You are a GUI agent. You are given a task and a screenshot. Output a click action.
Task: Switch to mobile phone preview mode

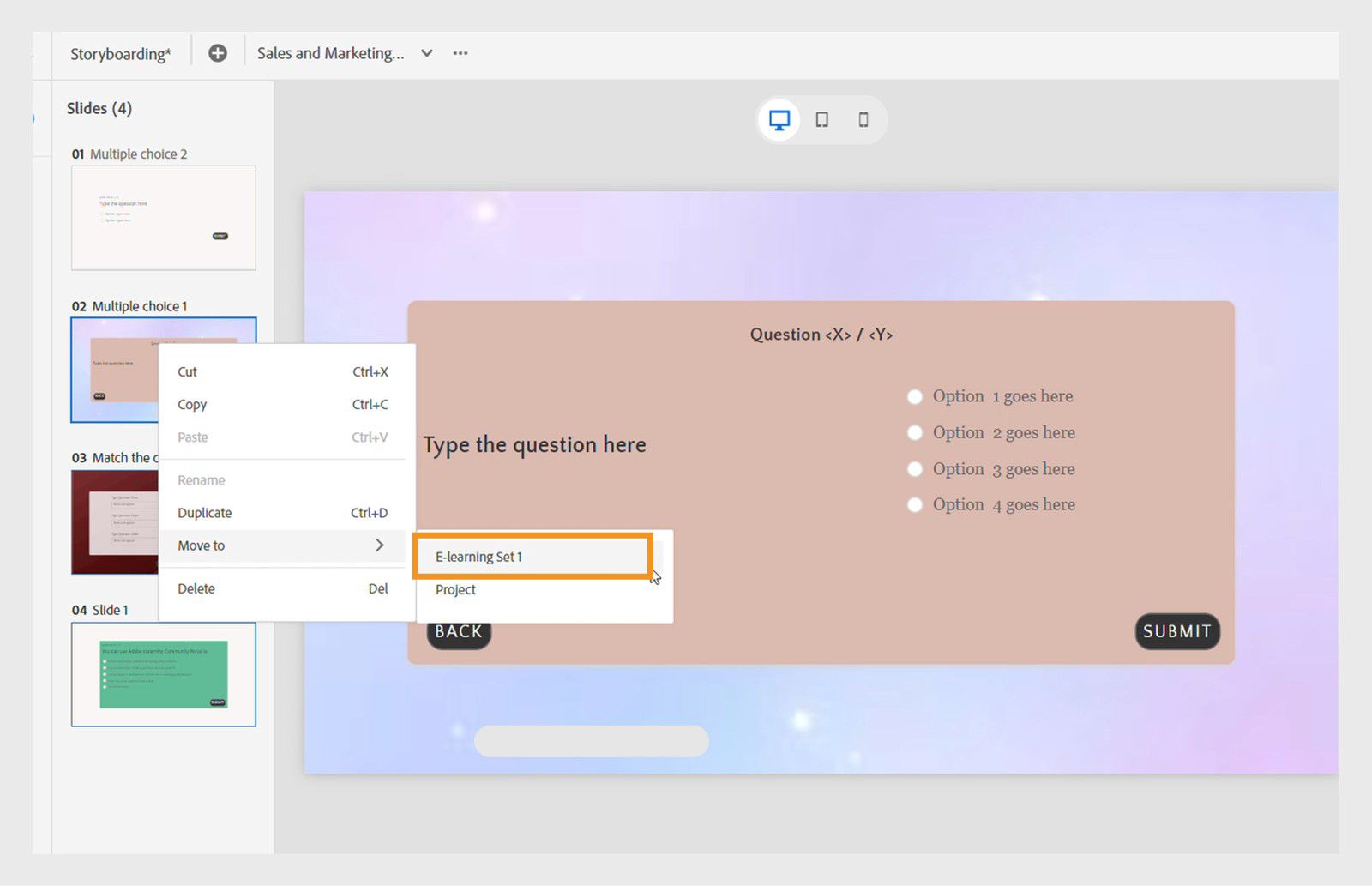tap(864, 120)
